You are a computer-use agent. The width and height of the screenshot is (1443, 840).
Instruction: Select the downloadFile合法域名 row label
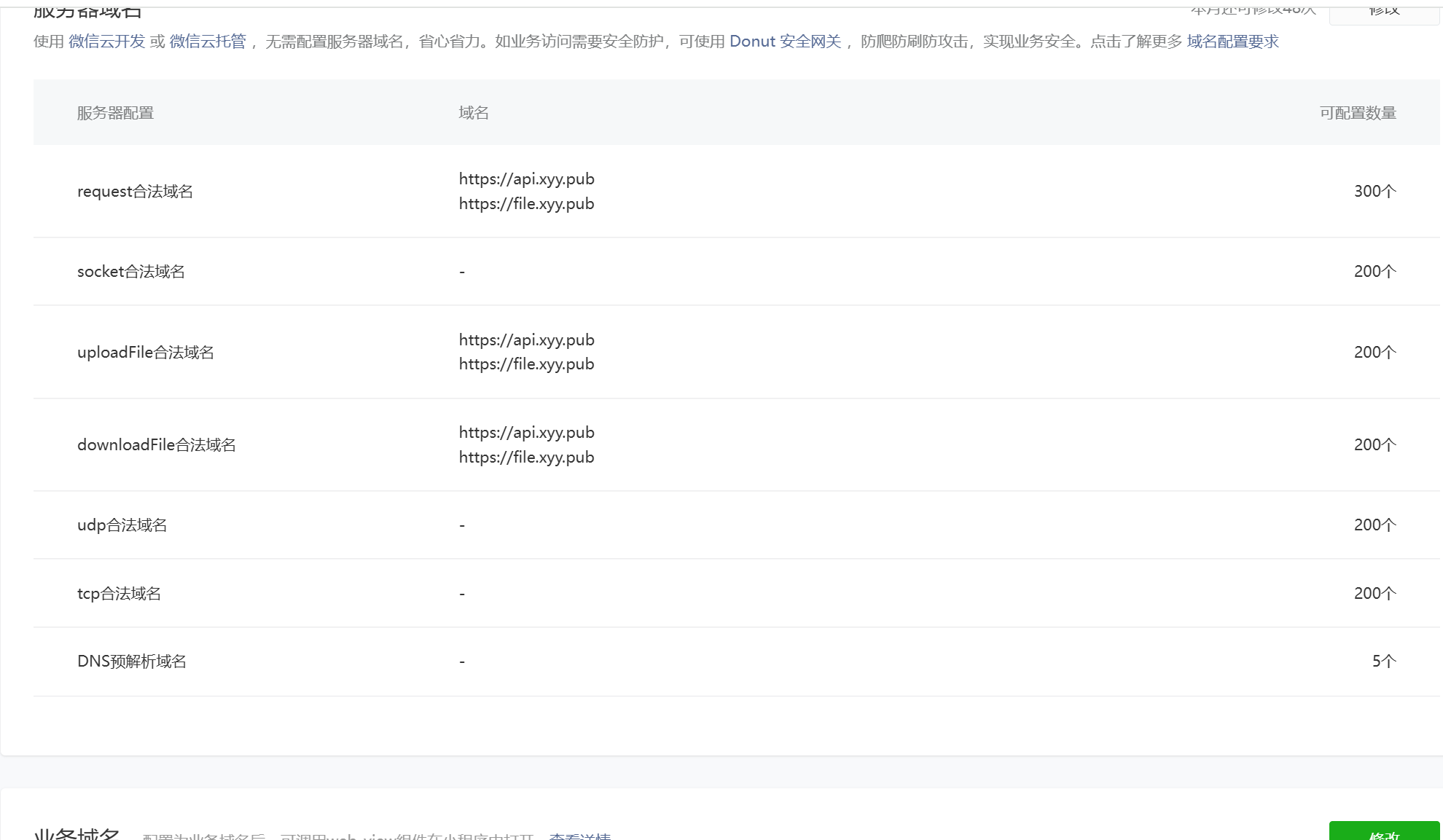[157, 445]
